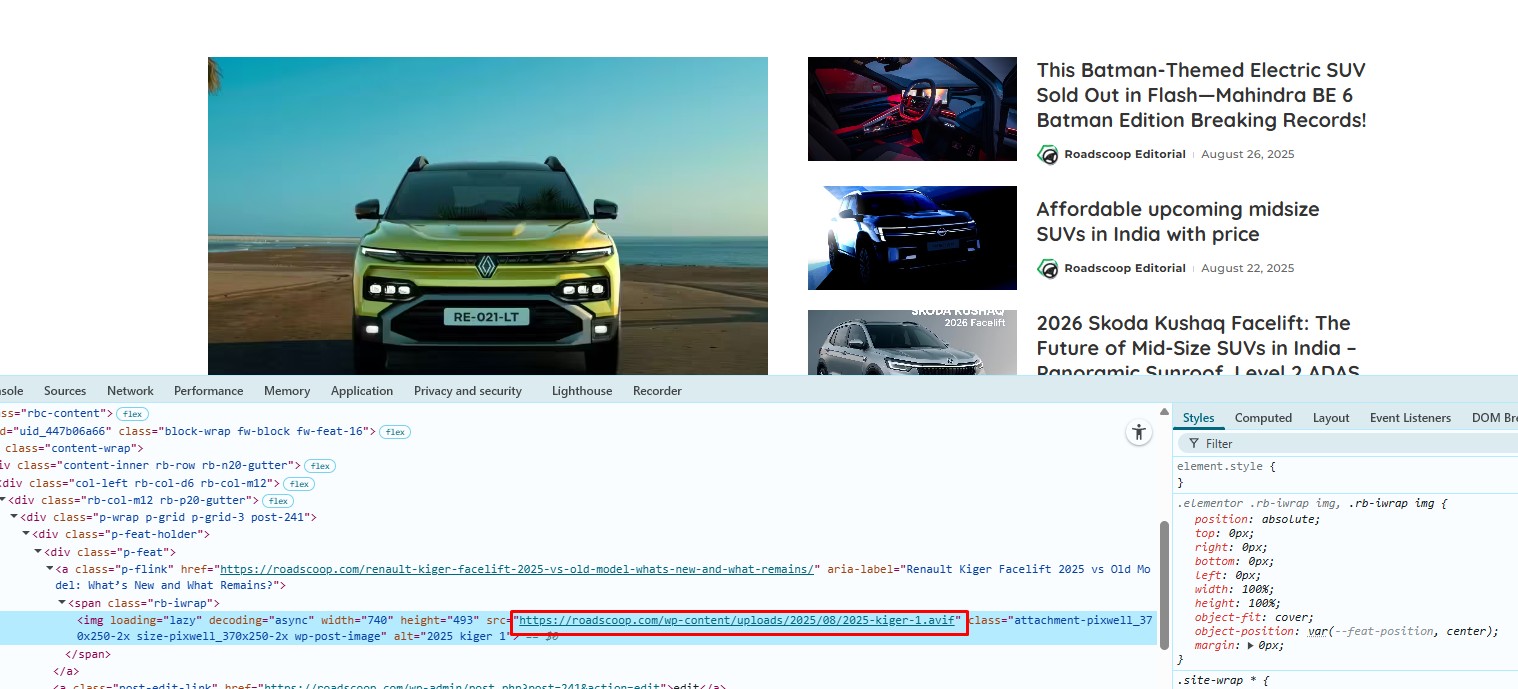1518x689 pixels.
Task: Collapse the p-feat-holder div node
Action: 27,535
